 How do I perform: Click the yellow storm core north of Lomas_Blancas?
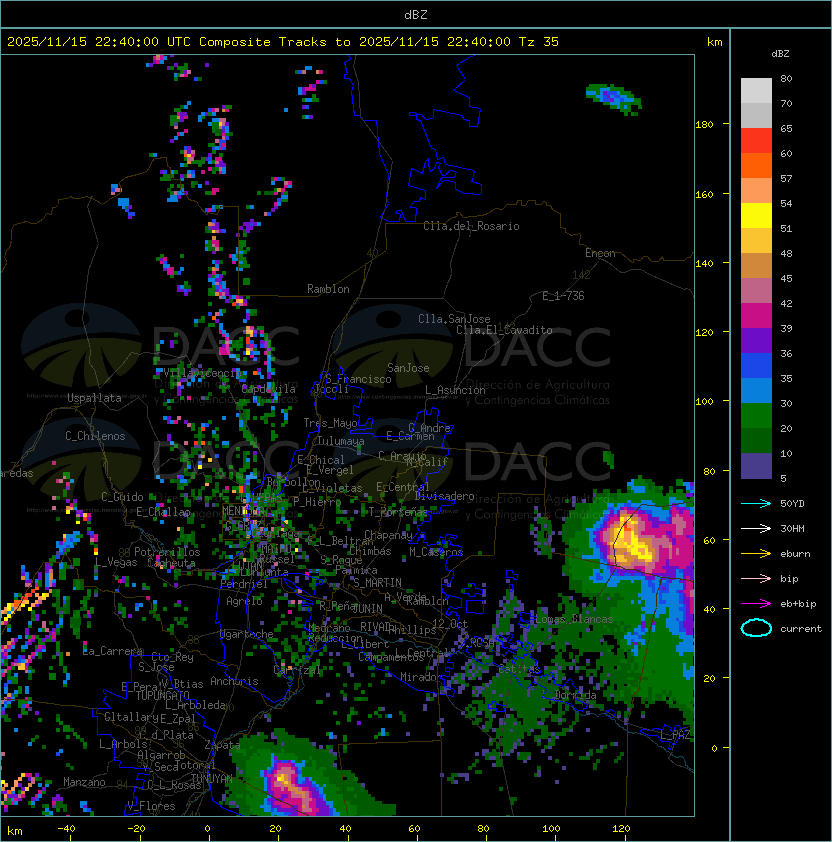point(633,541)
